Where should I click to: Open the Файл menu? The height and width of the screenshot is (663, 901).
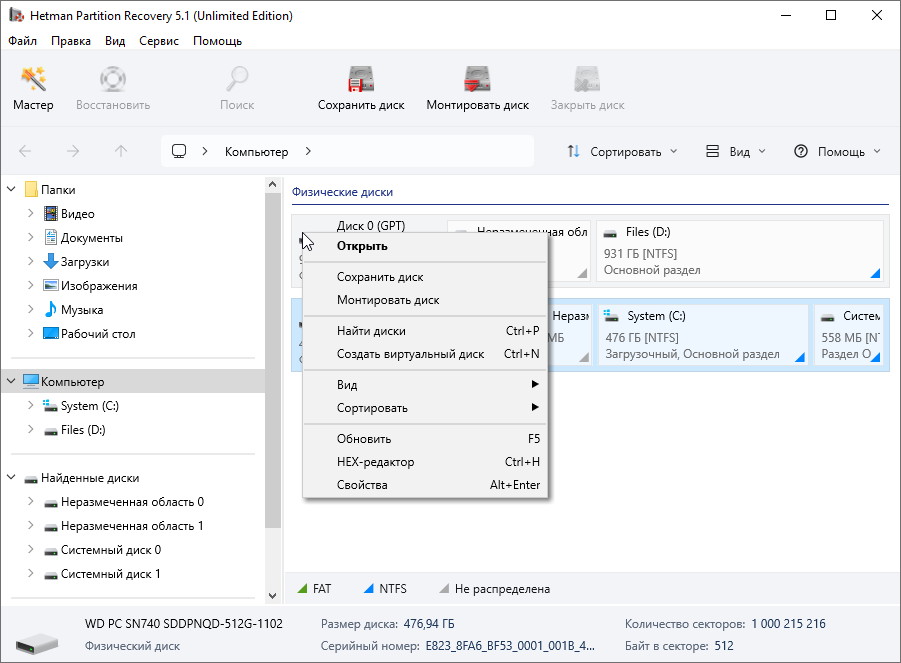click(x=22, y=41)
